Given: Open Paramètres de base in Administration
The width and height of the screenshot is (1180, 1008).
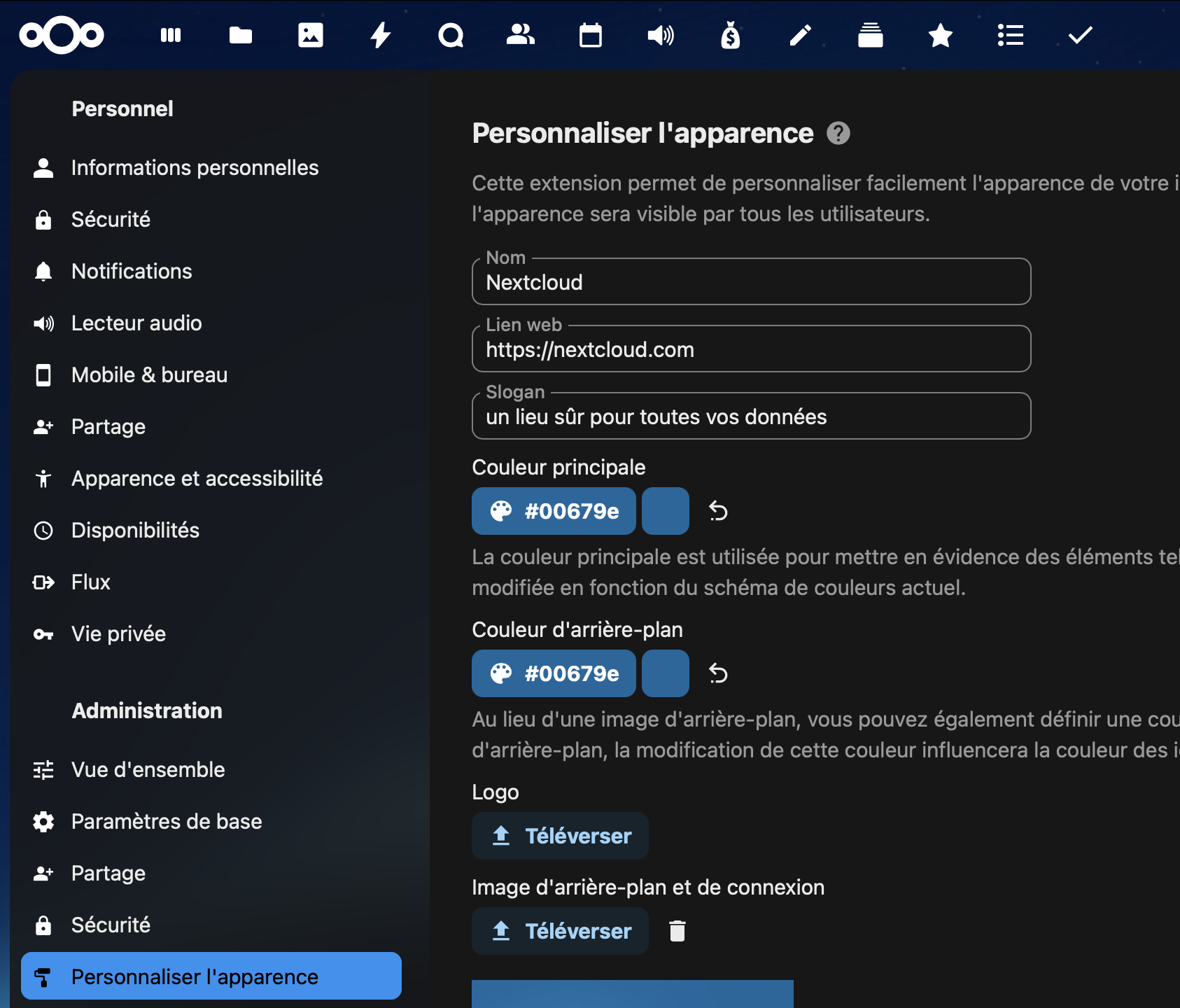Looking at the screenshot, I should (167, 822).
